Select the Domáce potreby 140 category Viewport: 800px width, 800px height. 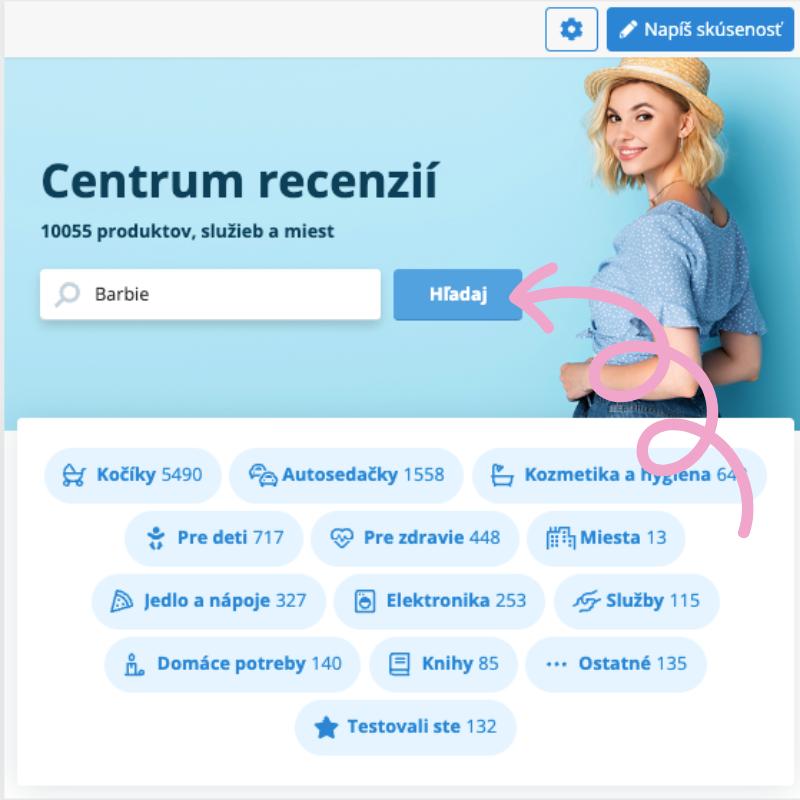[x=232, y=664]
